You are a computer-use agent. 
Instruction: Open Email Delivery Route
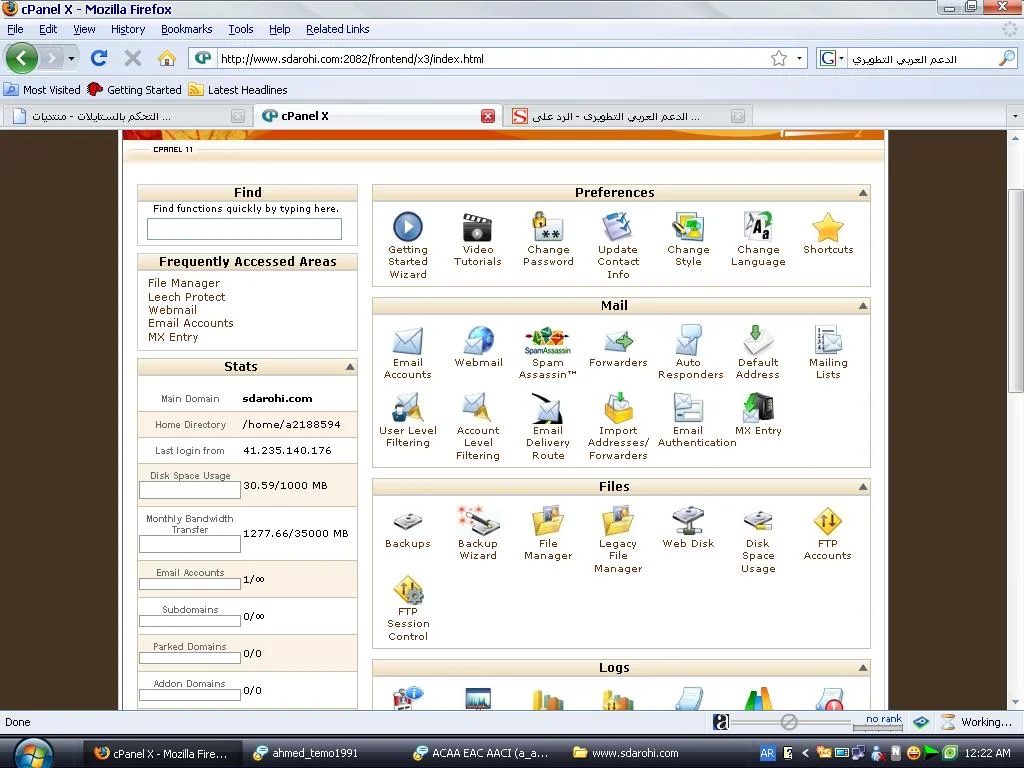click(x=547, y=408)
